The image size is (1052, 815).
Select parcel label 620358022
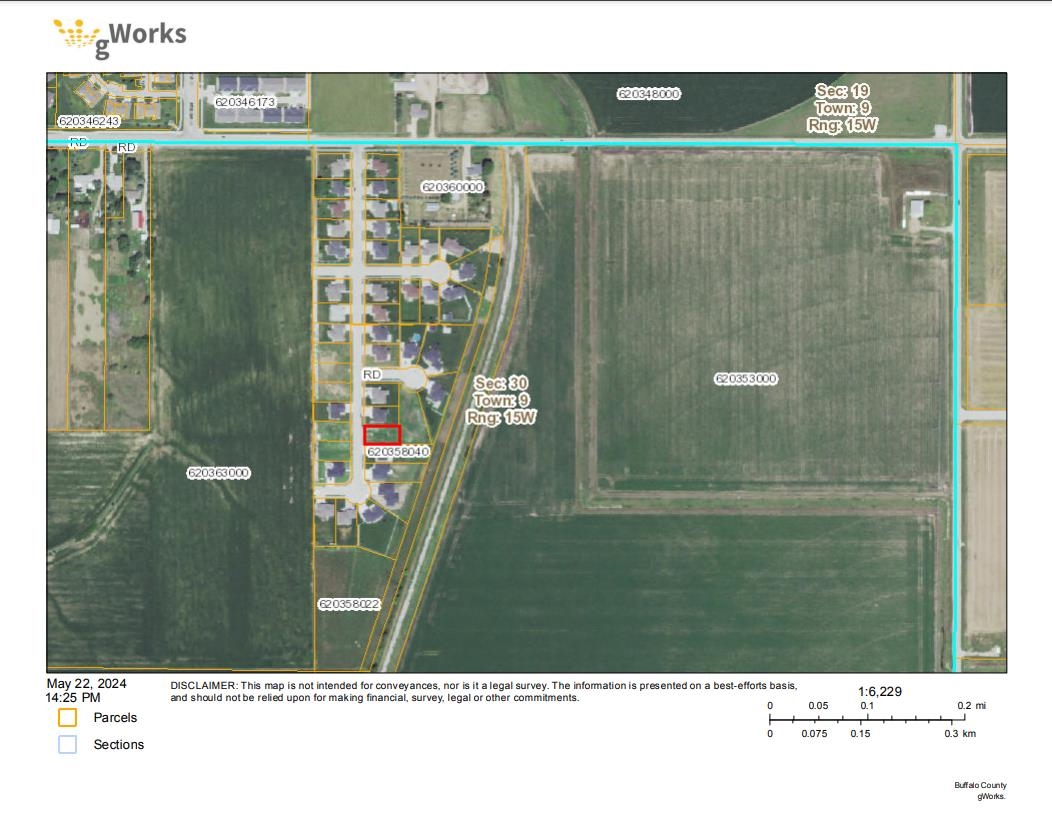(x=349, y=604)
